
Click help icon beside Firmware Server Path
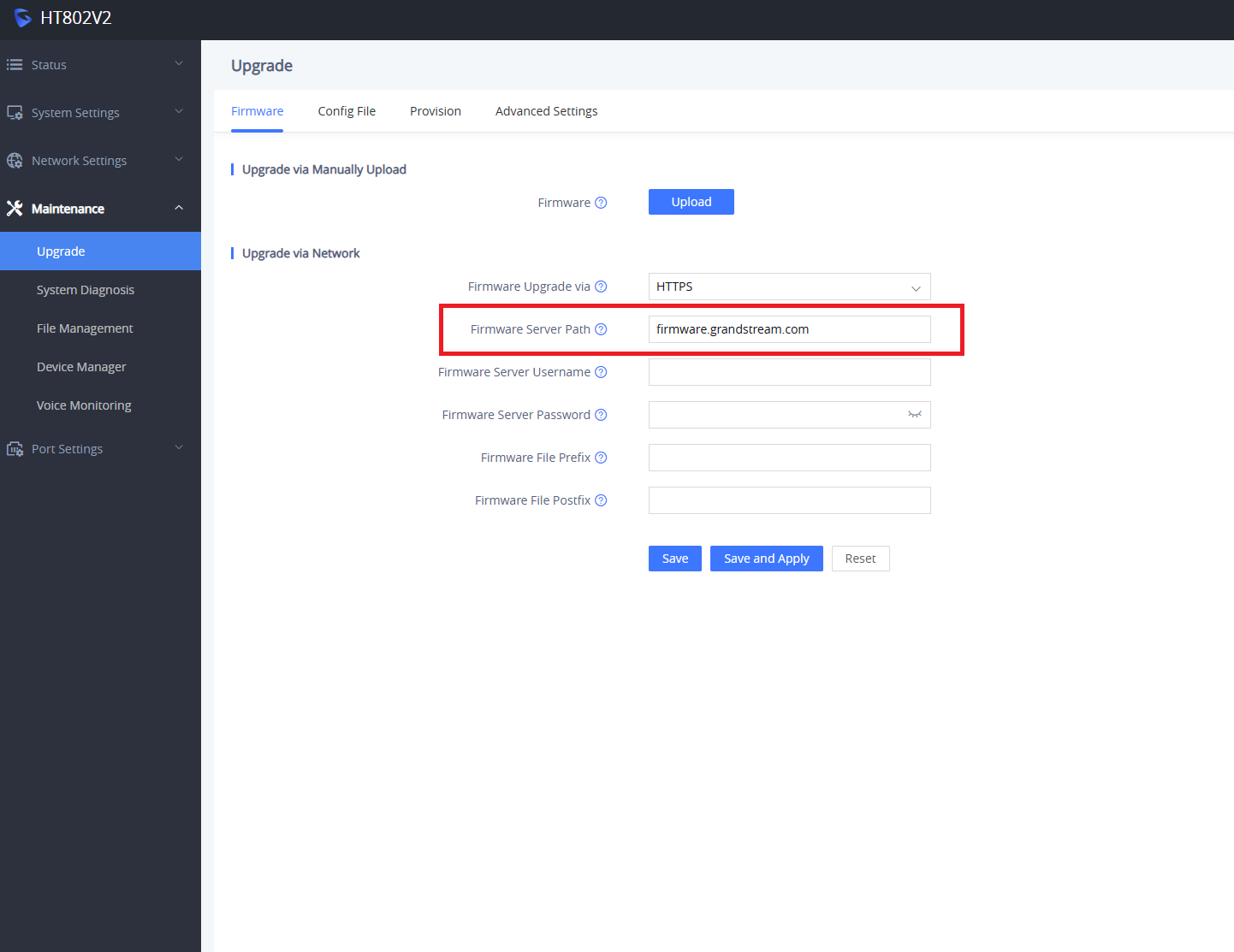tap(601, 329)
